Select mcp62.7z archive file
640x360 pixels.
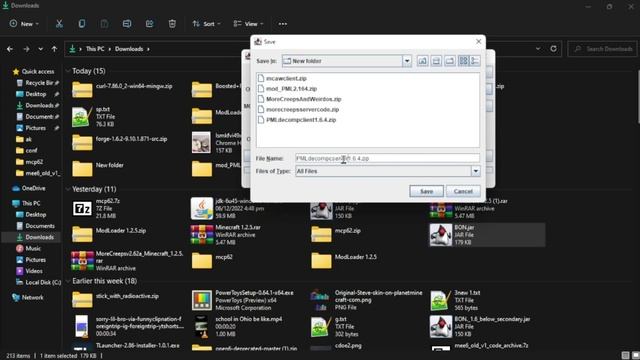tap(96, 209)
